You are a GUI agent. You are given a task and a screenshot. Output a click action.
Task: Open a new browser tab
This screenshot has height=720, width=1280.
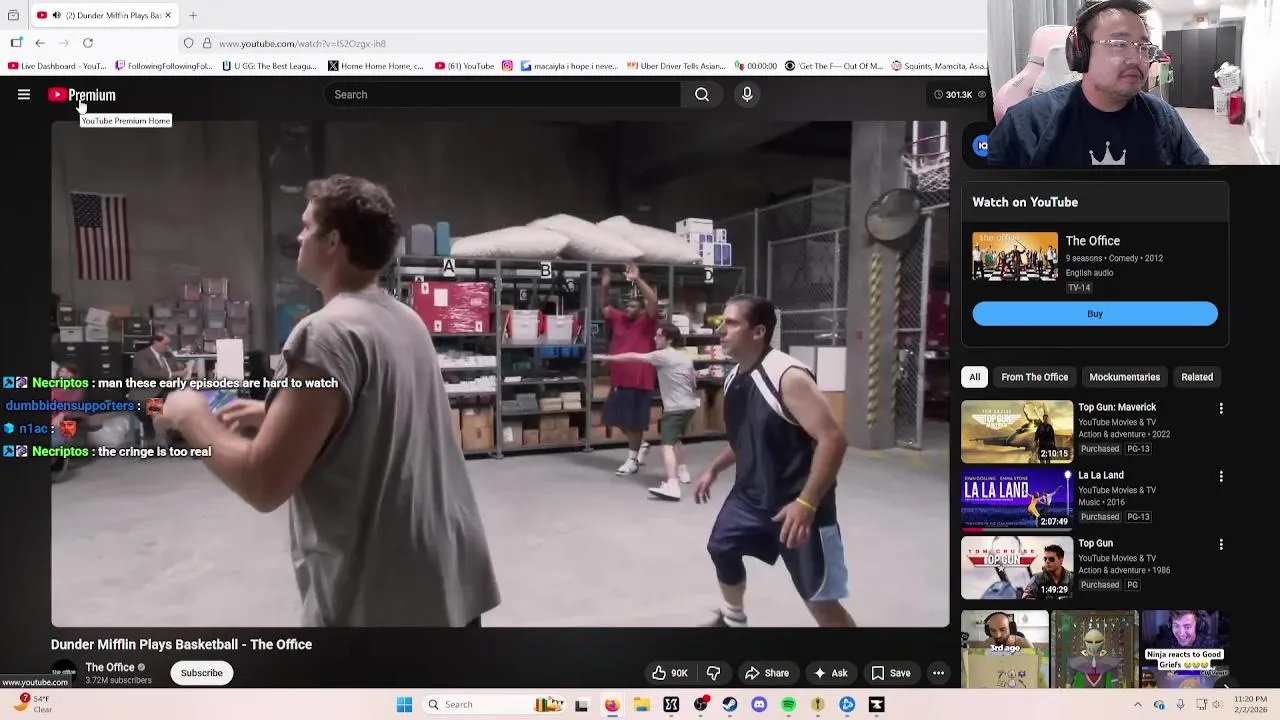coord(193,15)
